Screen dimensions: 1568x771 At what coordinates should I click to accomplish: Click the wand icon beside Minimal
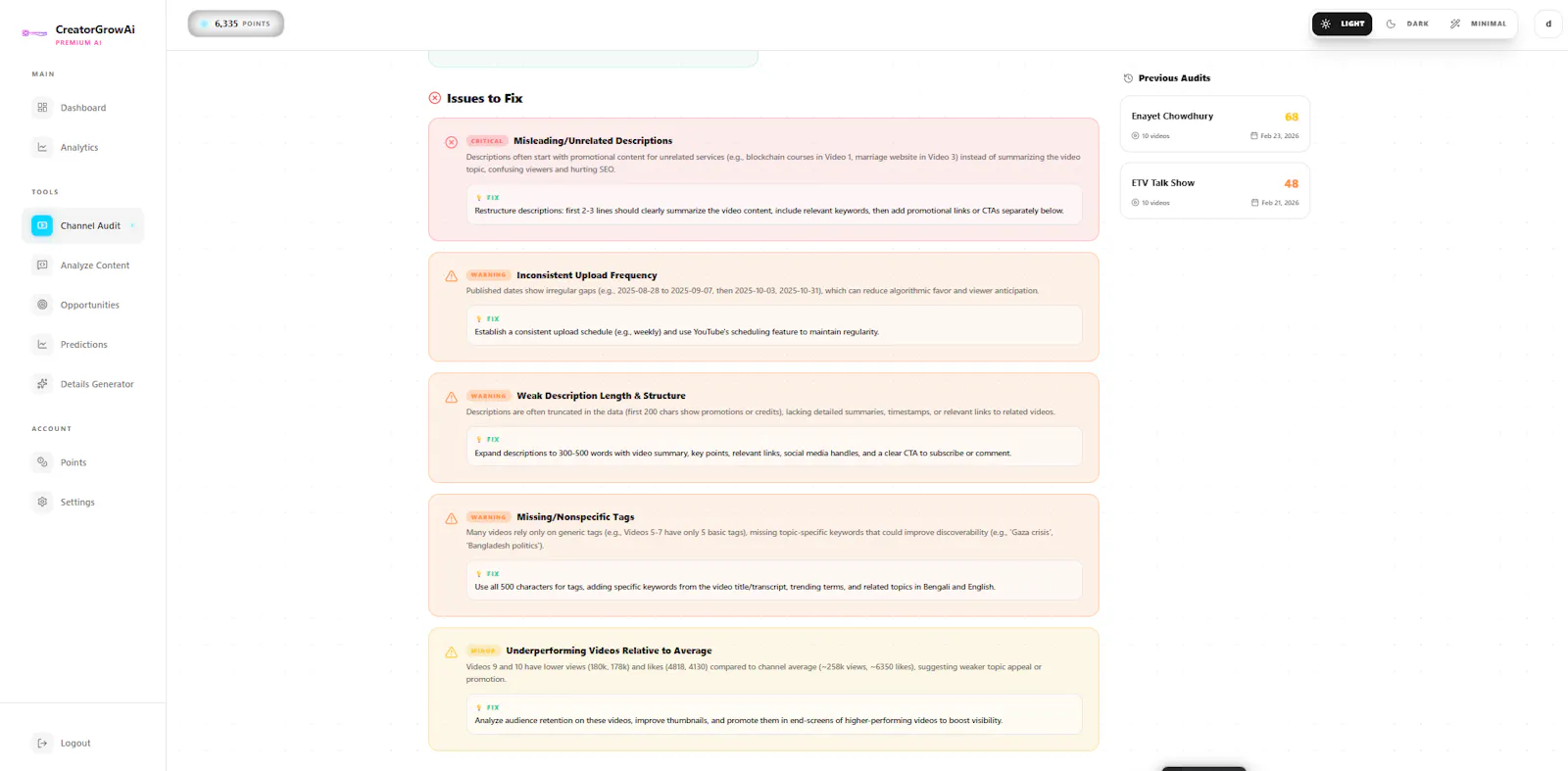pos(1455,24)
